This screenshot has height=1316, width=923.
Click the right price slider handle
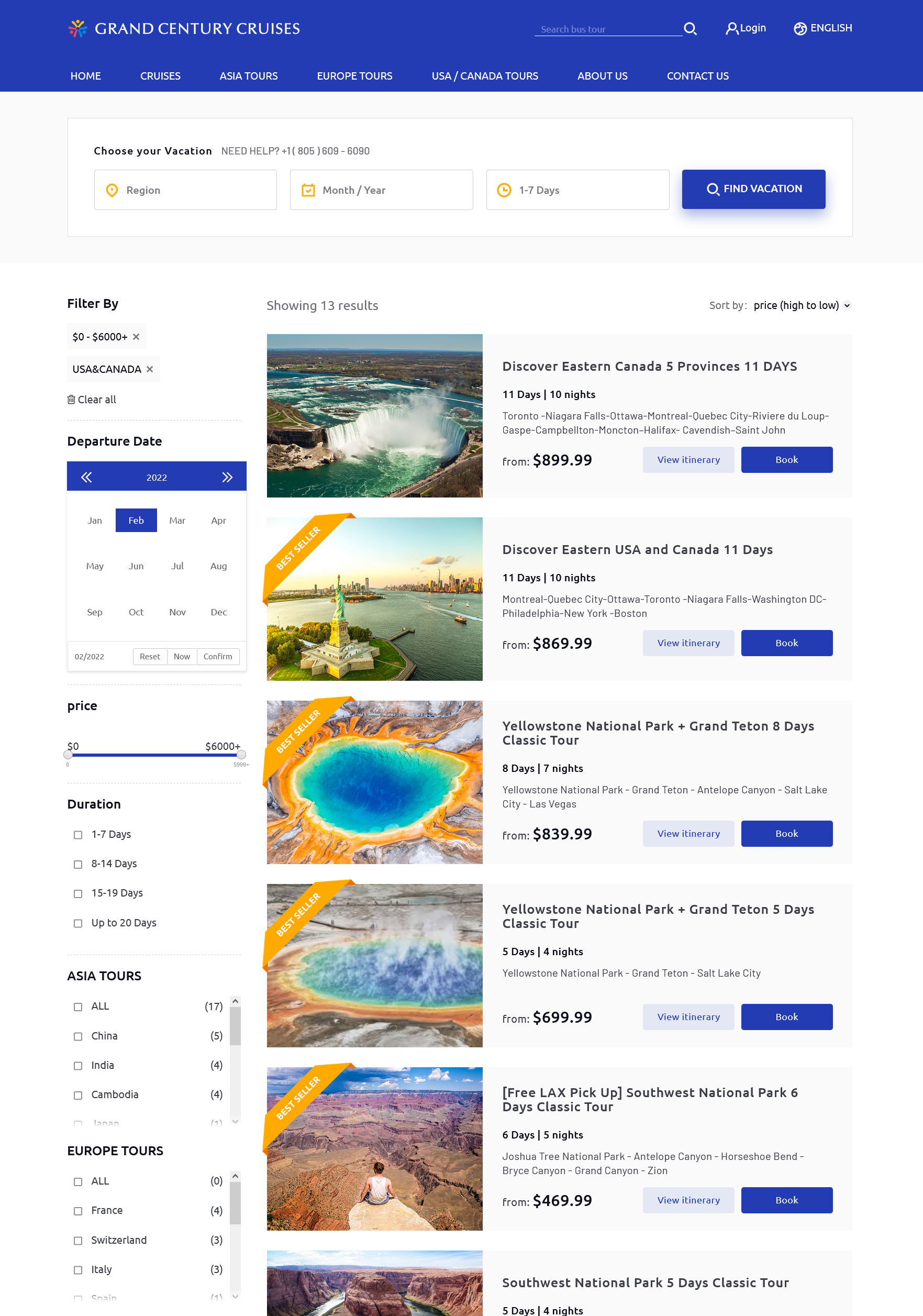coord(241,755)
